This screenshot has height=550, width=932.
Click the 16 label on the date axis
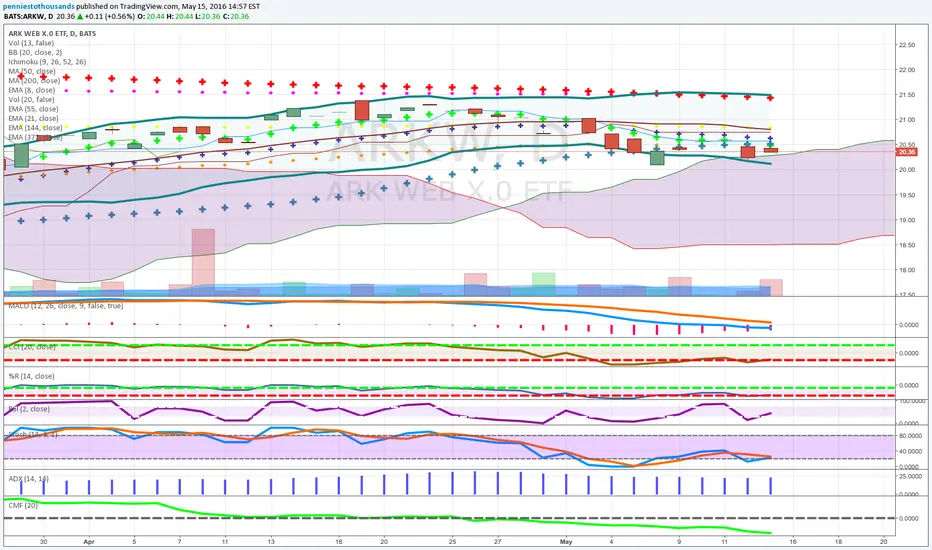[x=793, y=542]
